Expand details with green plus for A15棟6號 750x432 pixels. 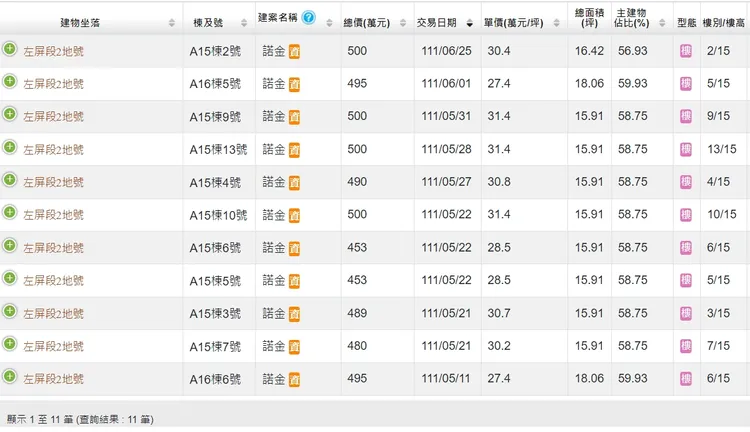coord(10,245)
